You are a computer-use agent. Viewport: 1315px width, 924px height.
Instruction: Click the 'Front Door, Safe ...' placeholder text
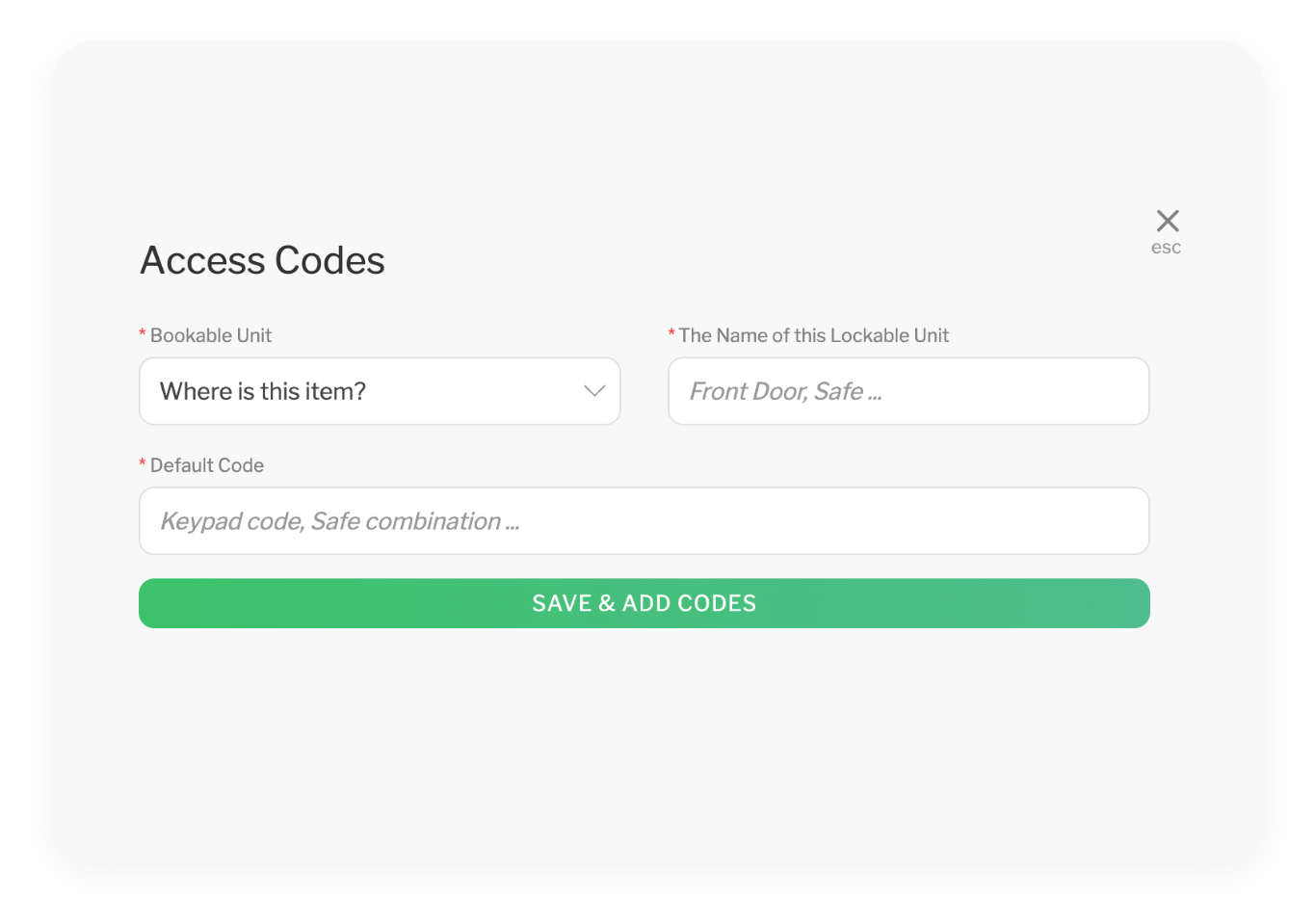point(785,391)
